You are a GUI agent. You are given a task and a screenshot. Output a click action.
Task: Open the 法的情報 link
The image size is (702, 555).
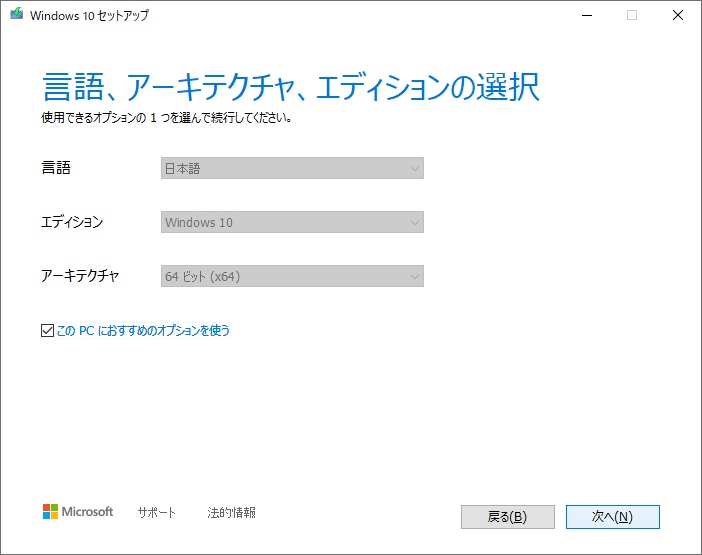tap(231, 512)
